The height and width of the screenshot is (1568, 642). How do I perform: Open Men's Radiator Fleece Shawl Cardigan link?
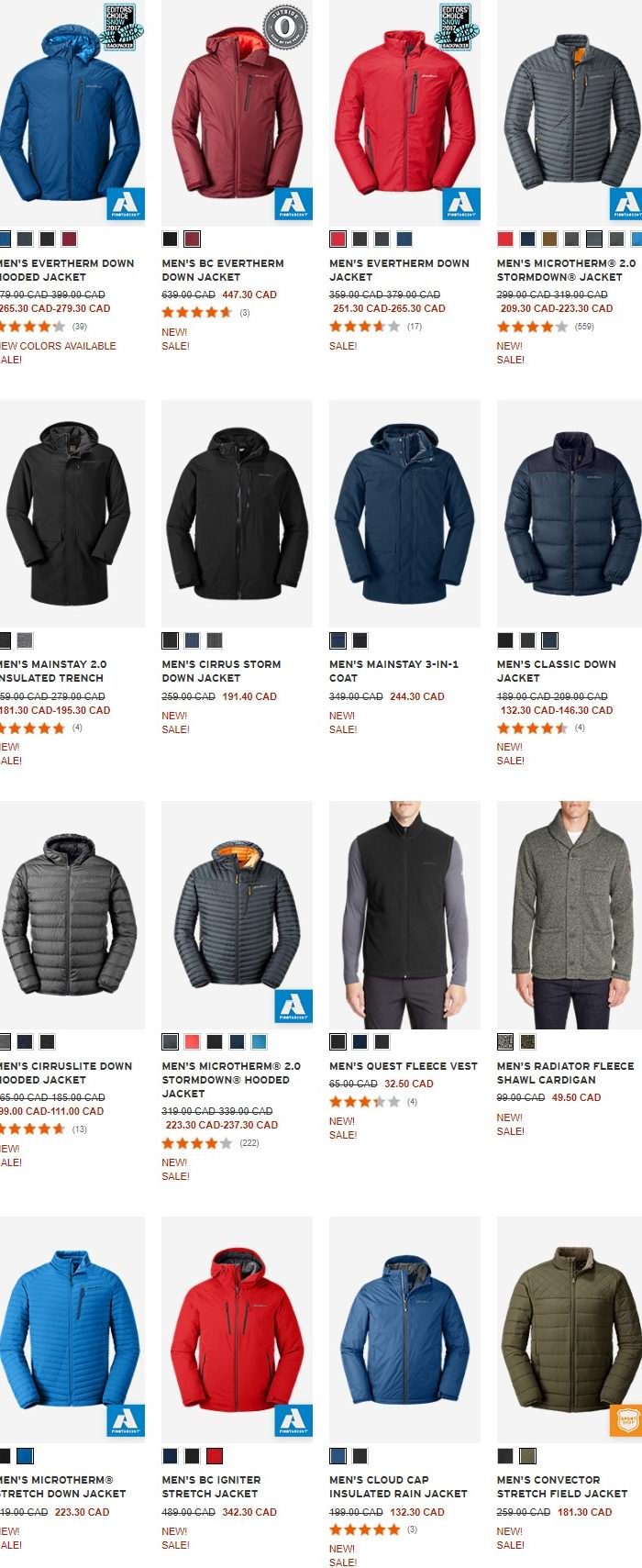[x=565, y=1073]
